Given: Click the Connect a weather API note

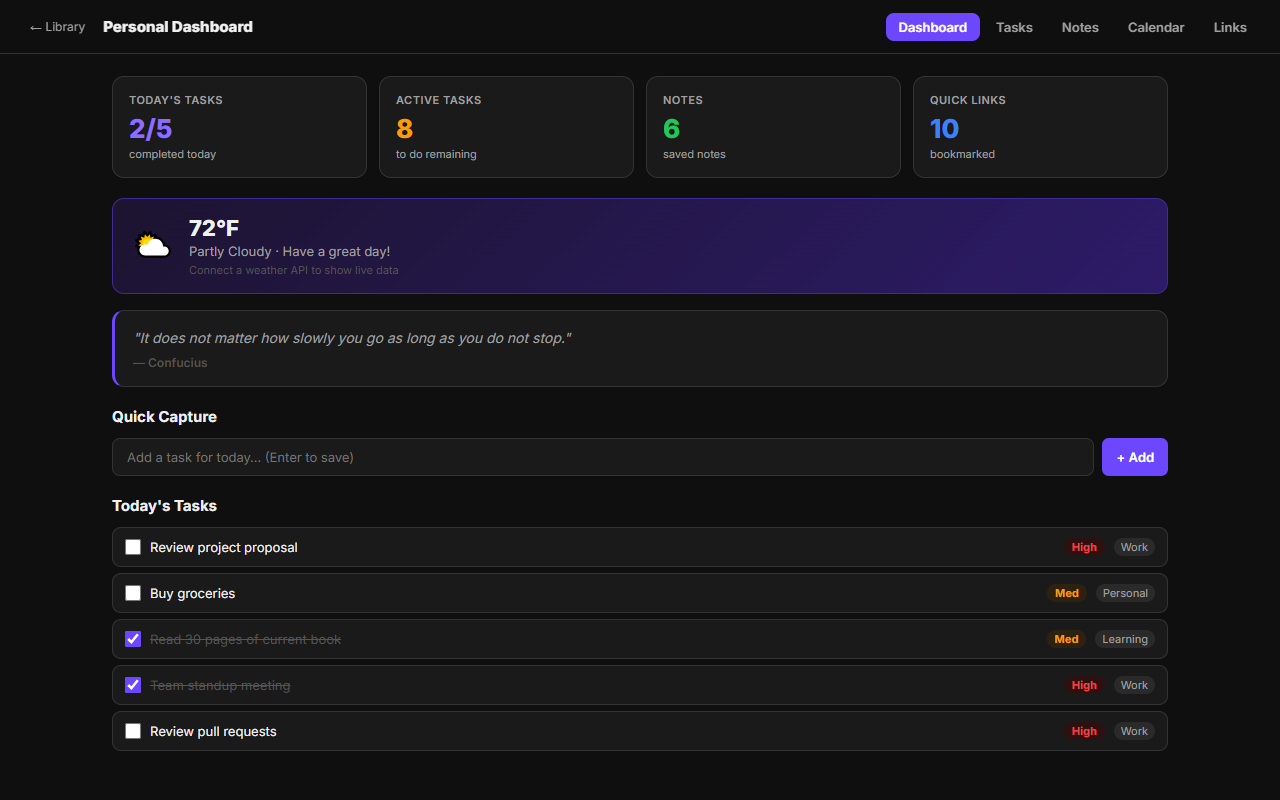Looking at the screenshot, I should pos(294,270).
